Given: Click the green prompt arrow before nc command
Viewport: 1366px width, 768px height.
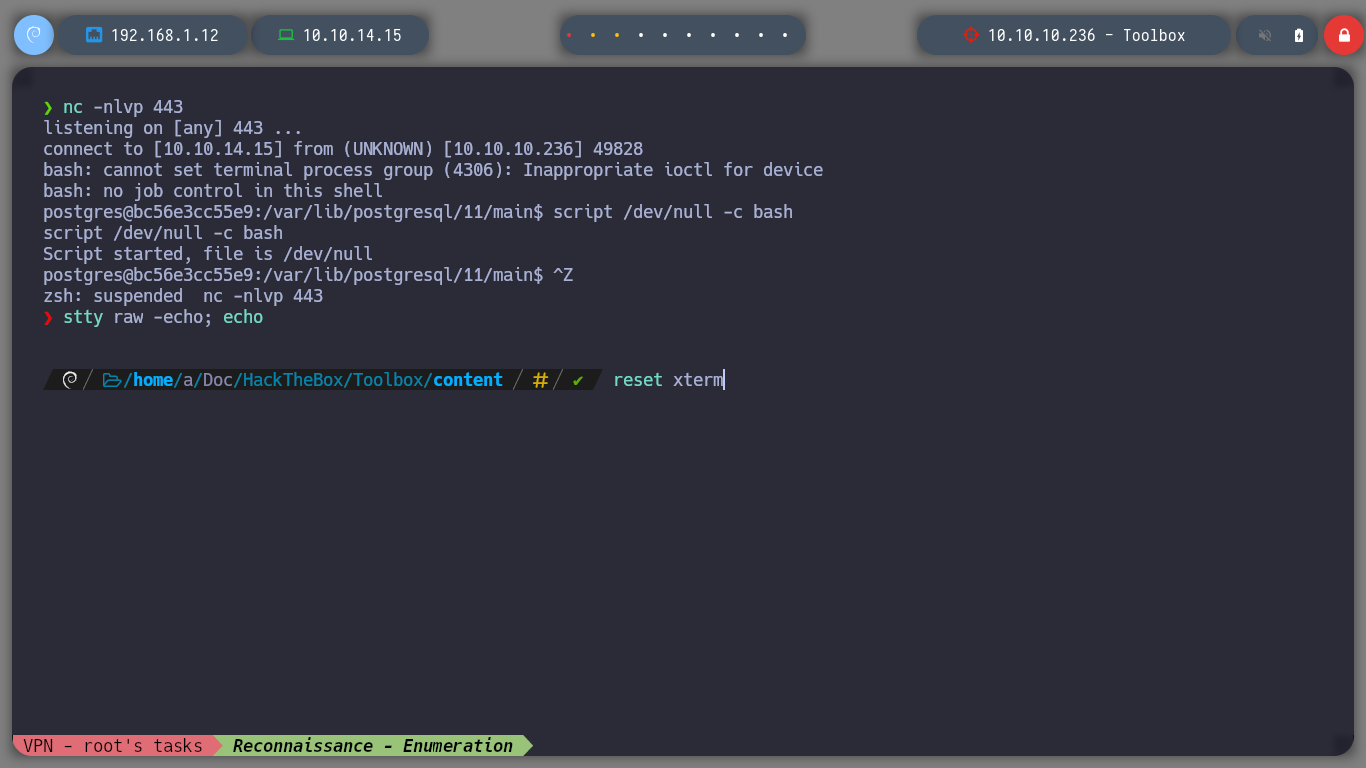Looking at the screenshot, I should point(48,107).
